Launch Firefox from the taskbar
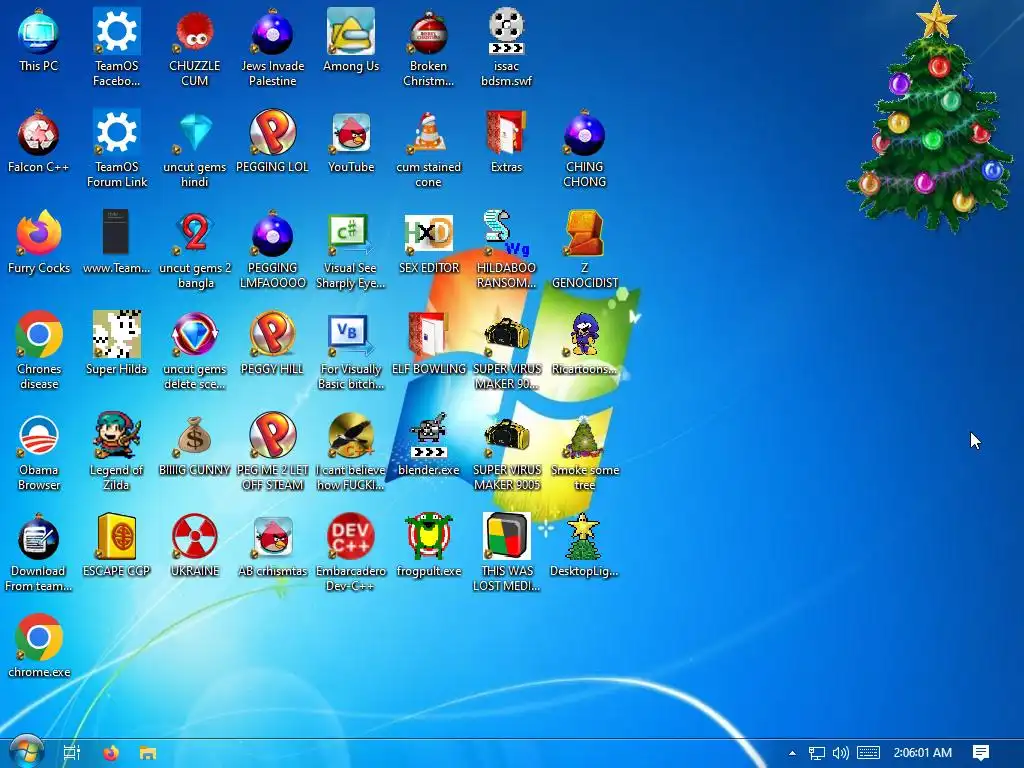The height and width of the screenshot is (768, 1024). 111,753
